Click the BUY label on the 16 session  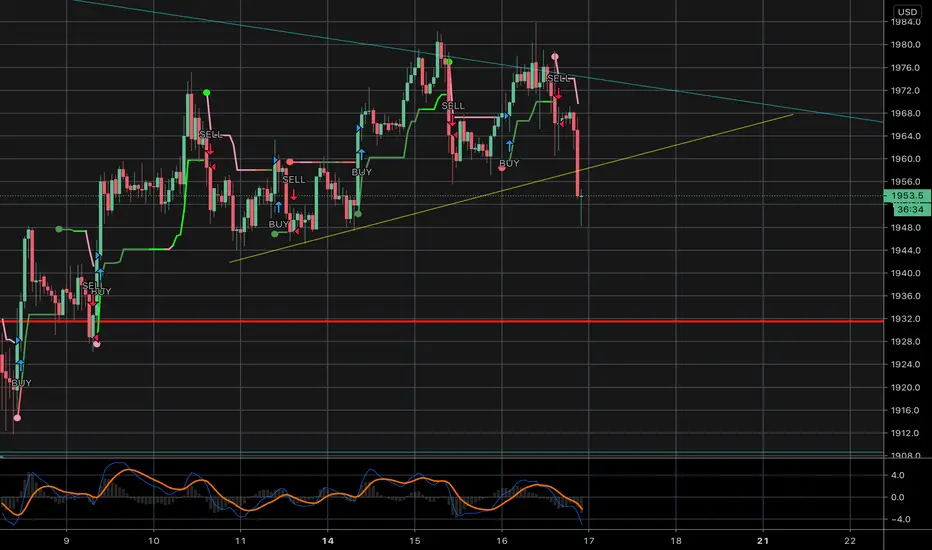click(509, 163)
